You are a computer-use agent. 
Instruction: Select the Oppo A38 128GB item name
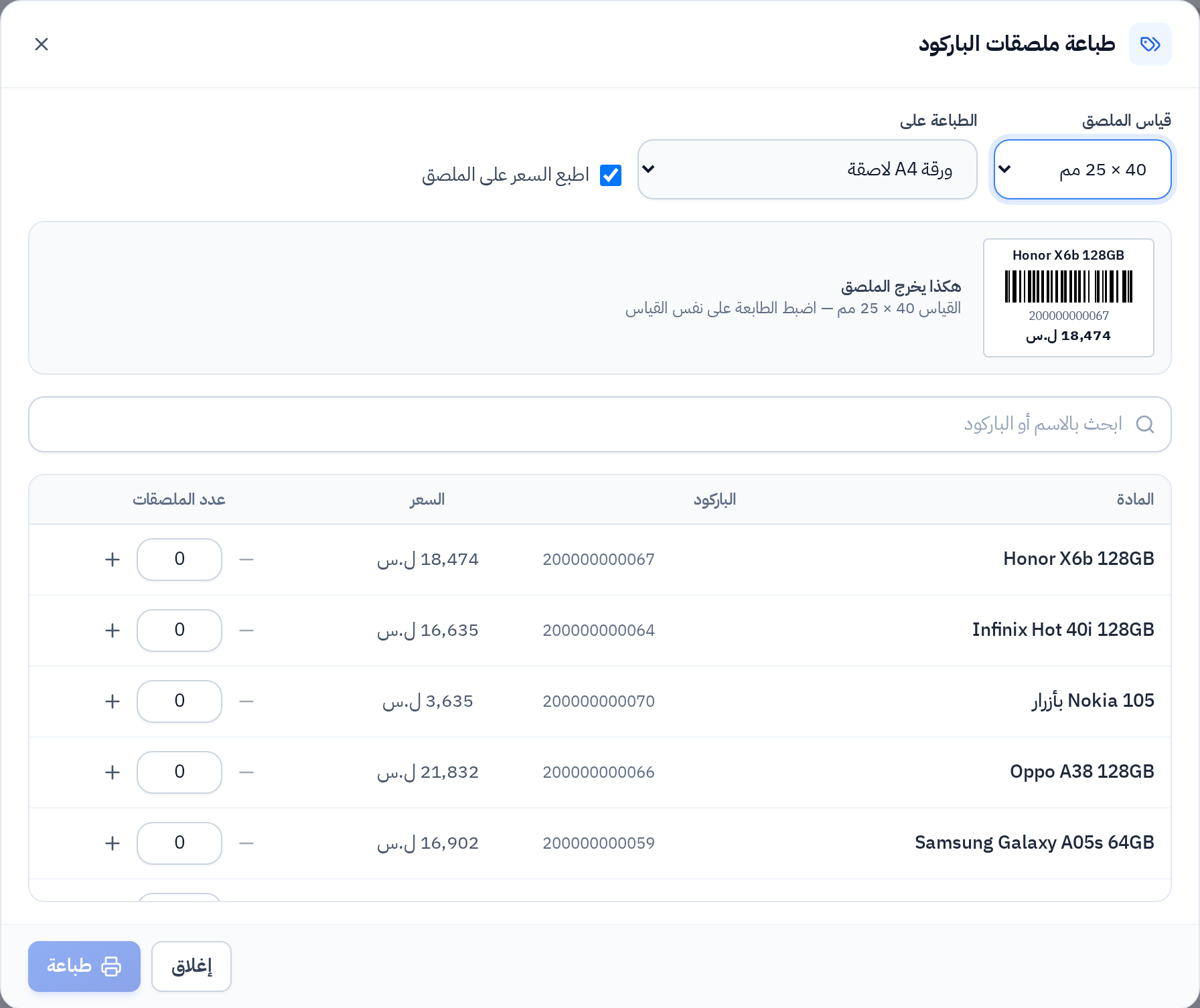coord(1082,772)
